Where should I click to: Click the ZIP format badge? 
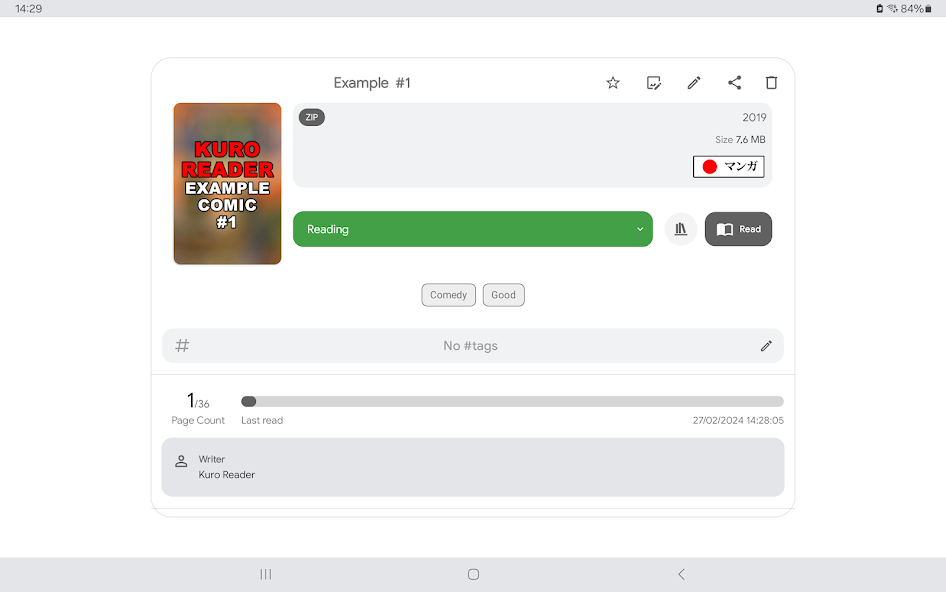311,117
